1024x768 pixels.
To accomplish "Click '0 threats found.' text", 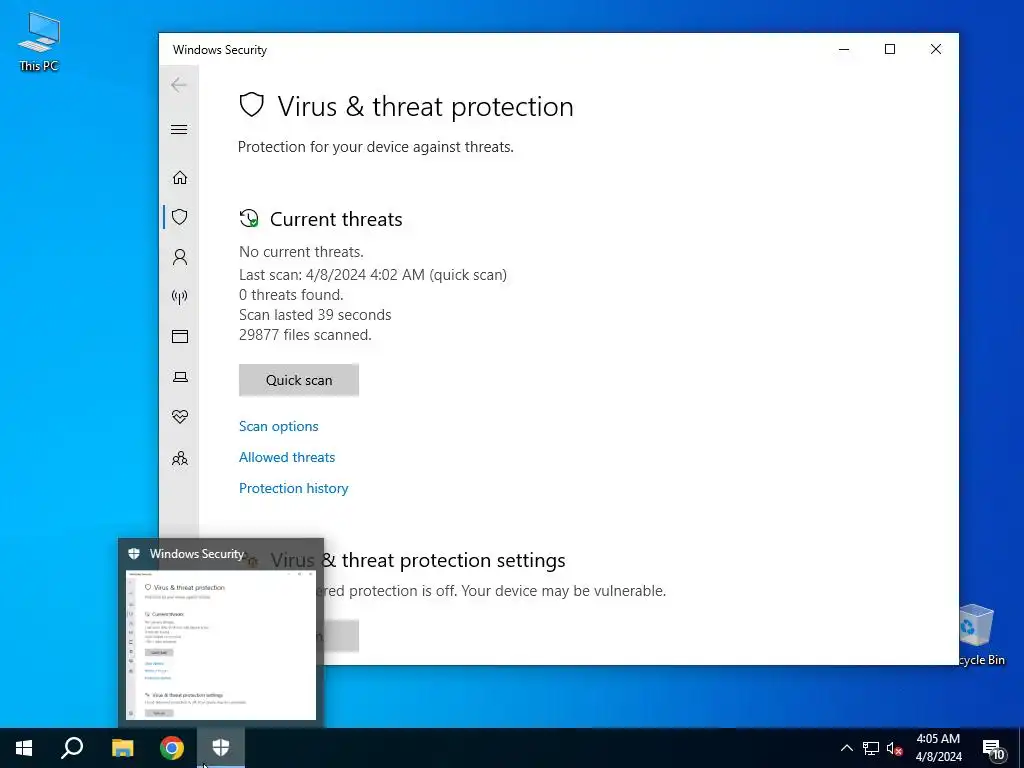I will [x=291, y=295].
